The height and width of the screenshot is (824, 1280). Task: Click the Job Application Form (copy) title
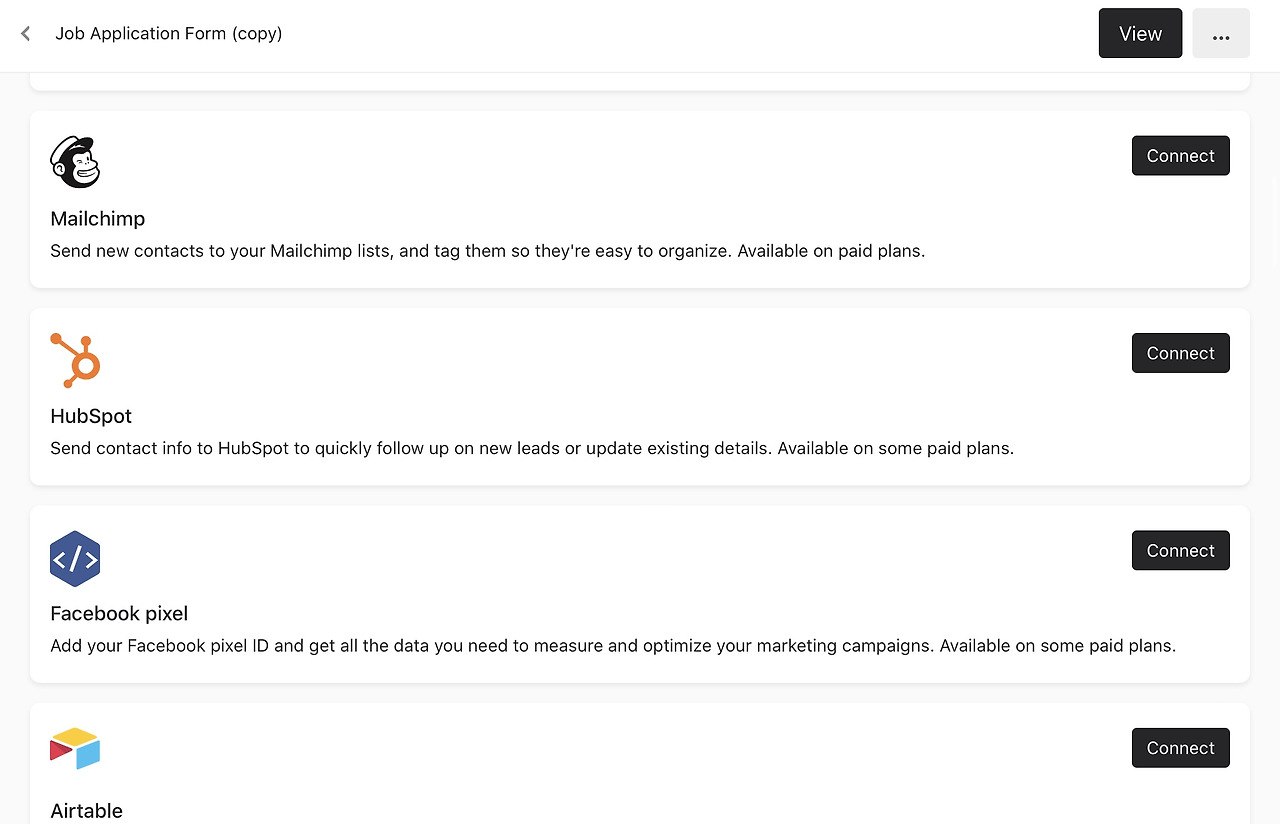coord(169,34)
